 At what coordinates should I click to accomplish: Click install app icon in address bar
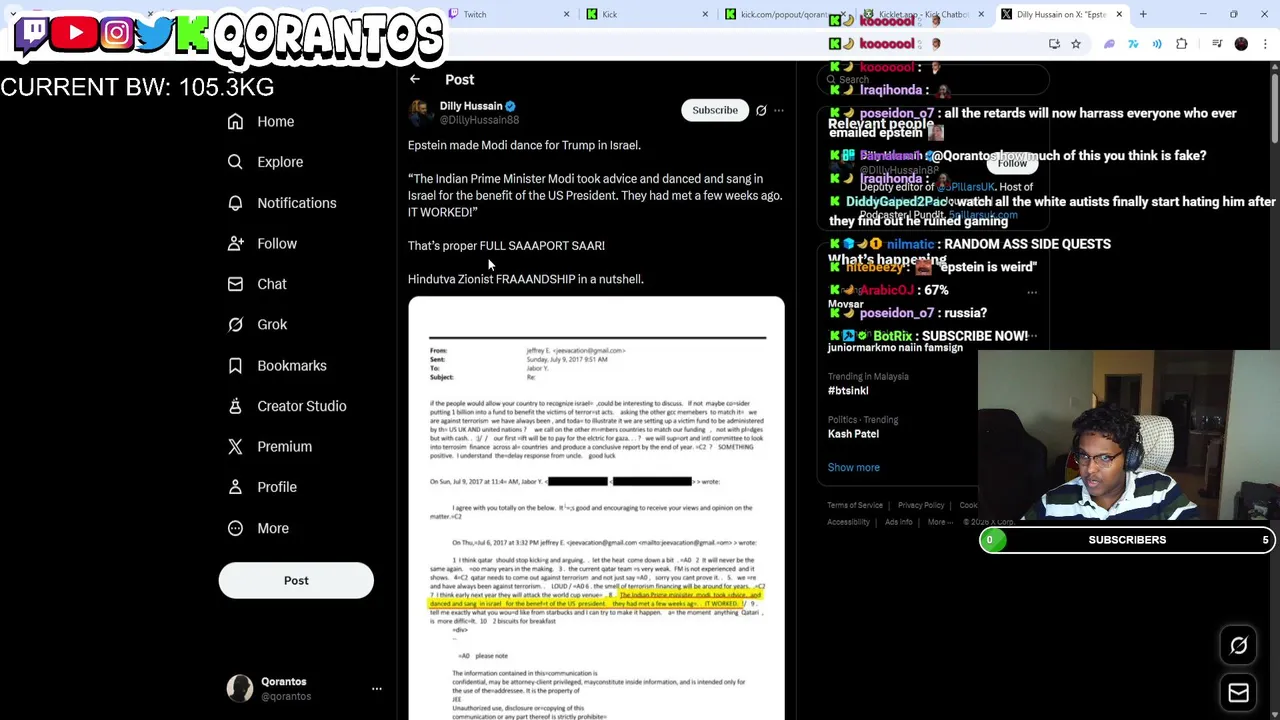[x=1054, y=44]
